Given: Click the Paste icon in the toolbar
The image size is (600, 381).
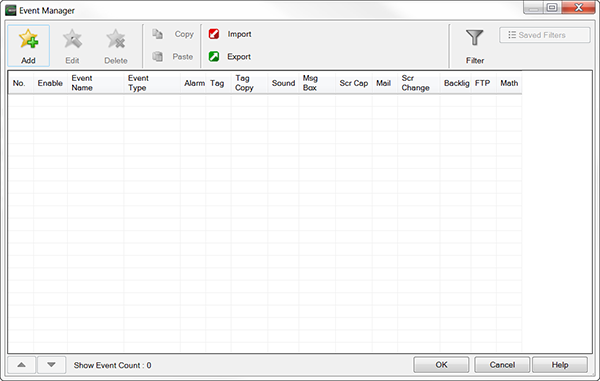Looking at the screenshot, I should [157, 57].
